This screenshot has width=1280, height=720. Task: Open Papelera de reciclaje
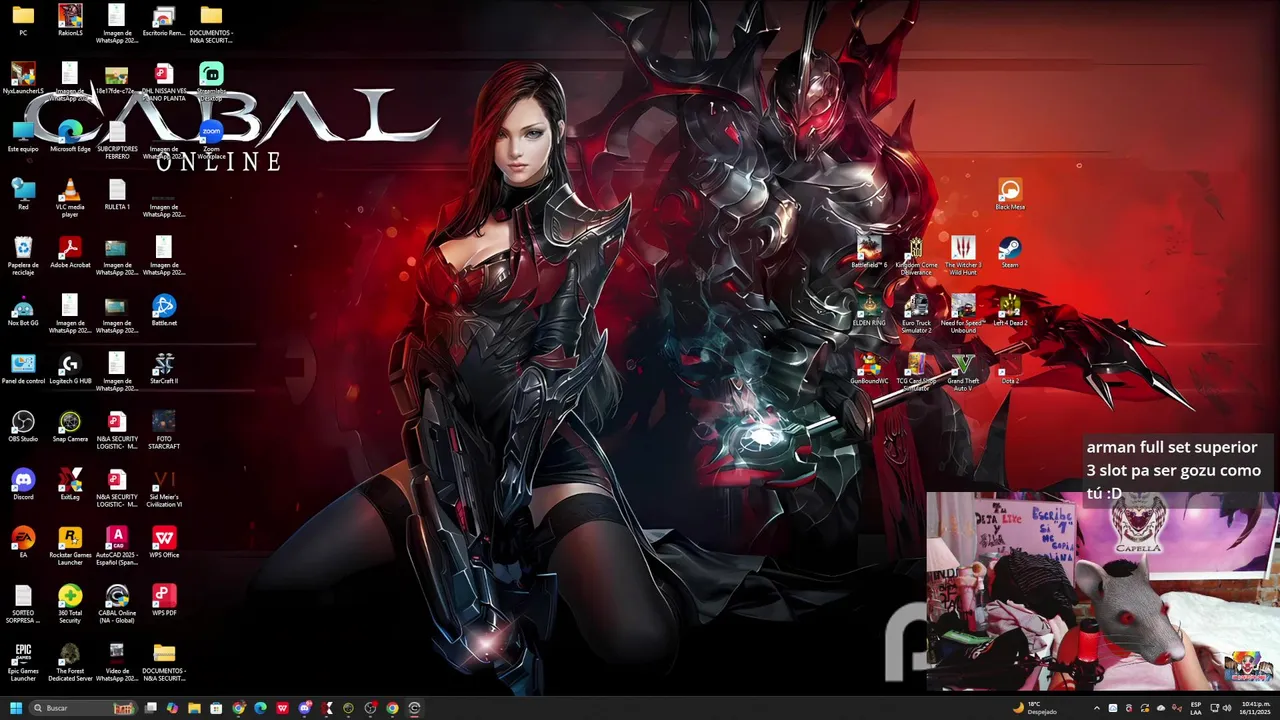click(x=23, y=255)
